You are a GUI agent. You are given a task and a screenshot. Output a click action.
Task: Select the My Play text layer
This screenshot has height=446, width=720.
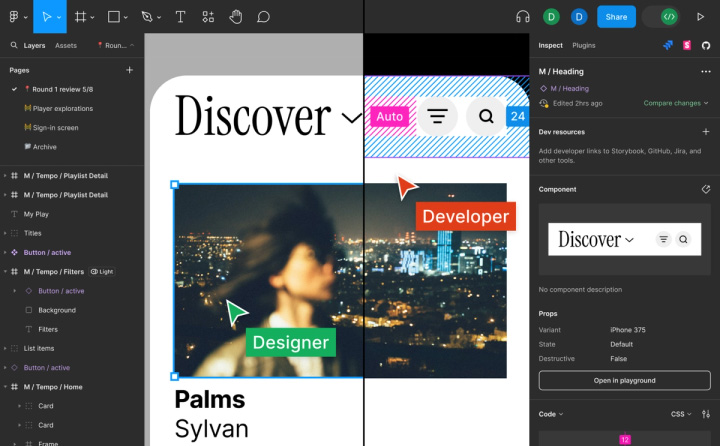pyautogui.click(x=36, y=214)
